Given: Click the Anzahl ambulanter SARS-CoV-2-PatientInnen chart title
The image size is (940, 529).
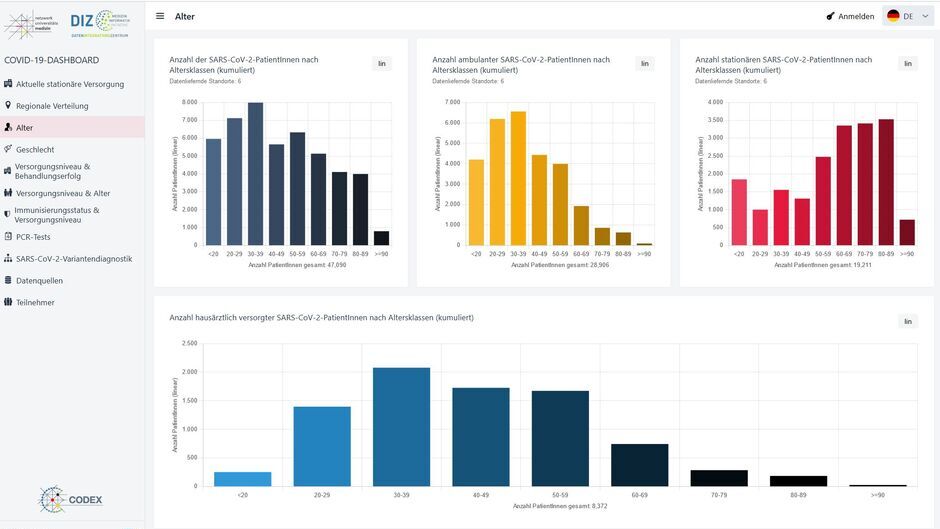Looking at the screenshot, I should 521,65.
